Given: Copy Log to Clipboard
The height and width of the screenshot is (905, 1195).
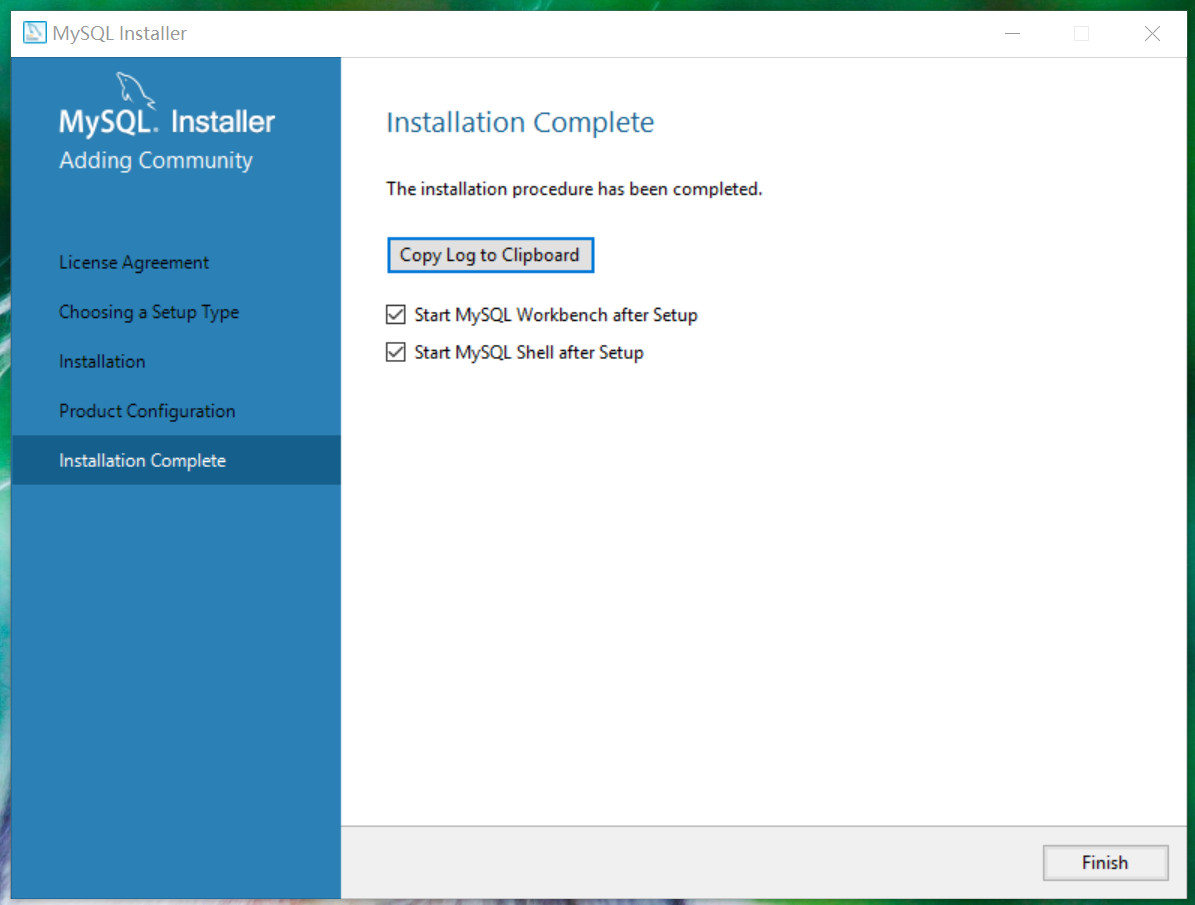Looking at the screenshot, I should (x=490, y=255).
